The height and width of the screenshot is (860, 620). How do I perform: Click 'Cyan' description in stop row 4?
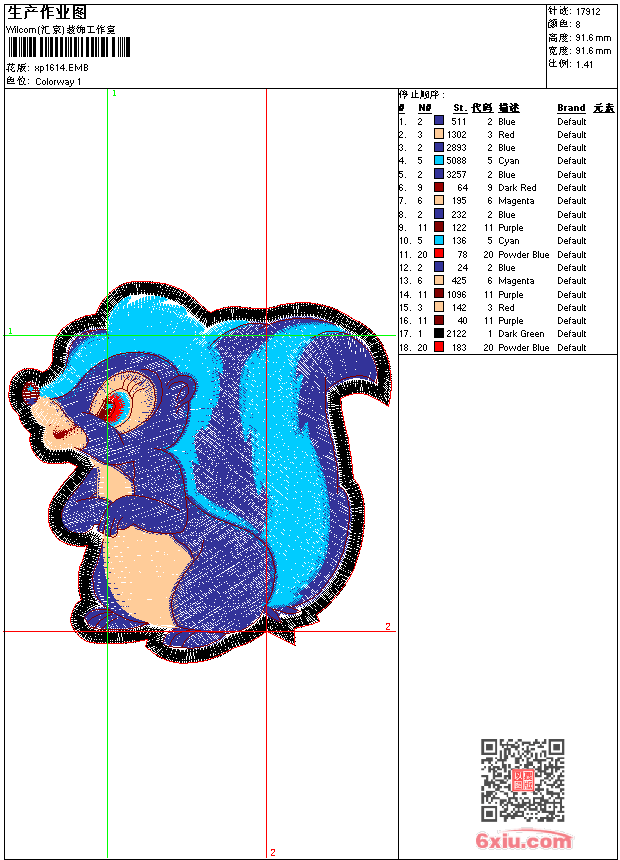point(509,161)
